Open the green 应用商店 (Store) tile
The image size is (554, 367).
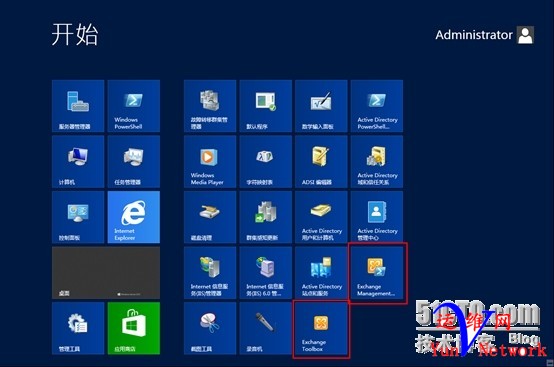tap(134, 328)
